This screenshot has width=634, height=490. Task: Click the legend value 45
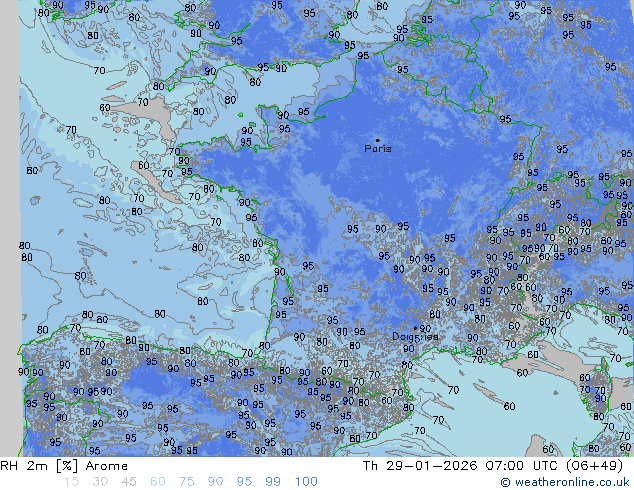[x=129, y=482]
